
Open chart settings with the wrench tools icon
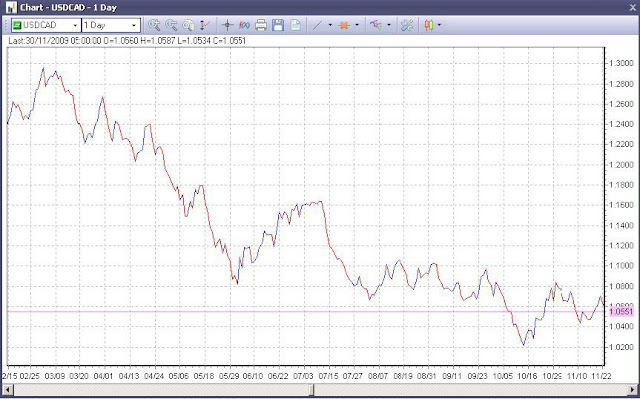point(407,25)
